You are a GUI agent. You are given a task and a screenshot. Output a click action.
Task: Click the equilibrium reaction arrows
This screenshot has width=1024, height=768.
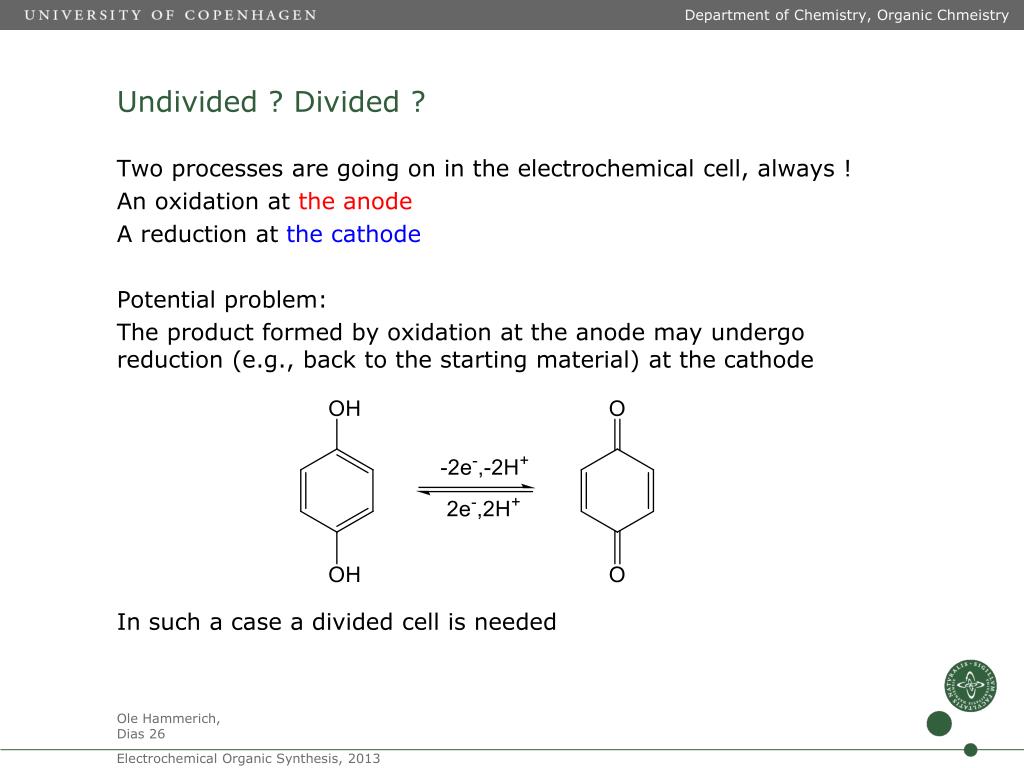pos(477,489)
